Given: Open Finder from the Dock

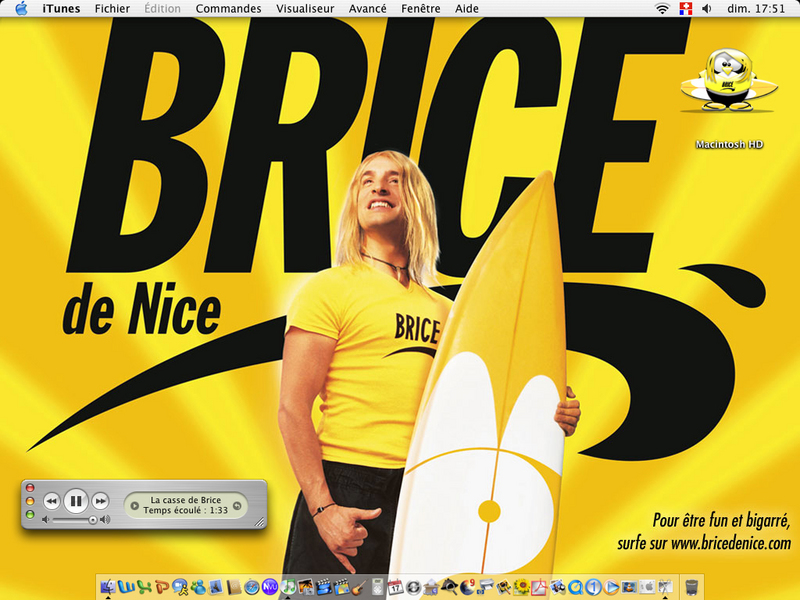Looking at the screenshot, I should [x=108, y=587].
